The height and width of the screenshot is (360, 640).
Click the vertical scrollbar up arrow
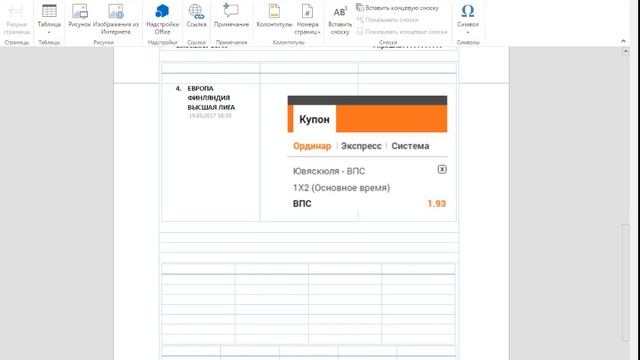point(625,51)
